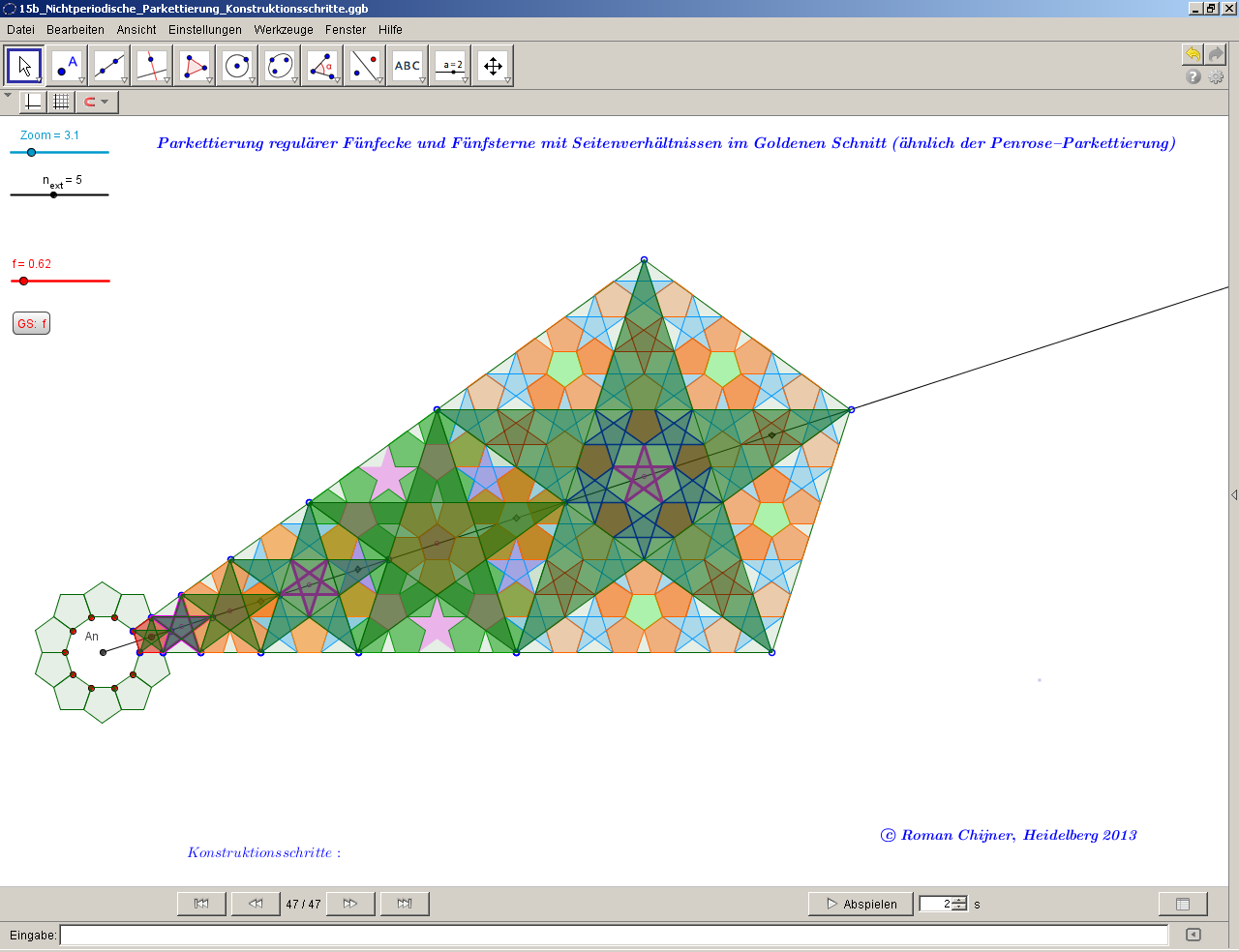Click the Undo arrow icon
This screenshot has height=952, width=1239.
pos(1193,54)
